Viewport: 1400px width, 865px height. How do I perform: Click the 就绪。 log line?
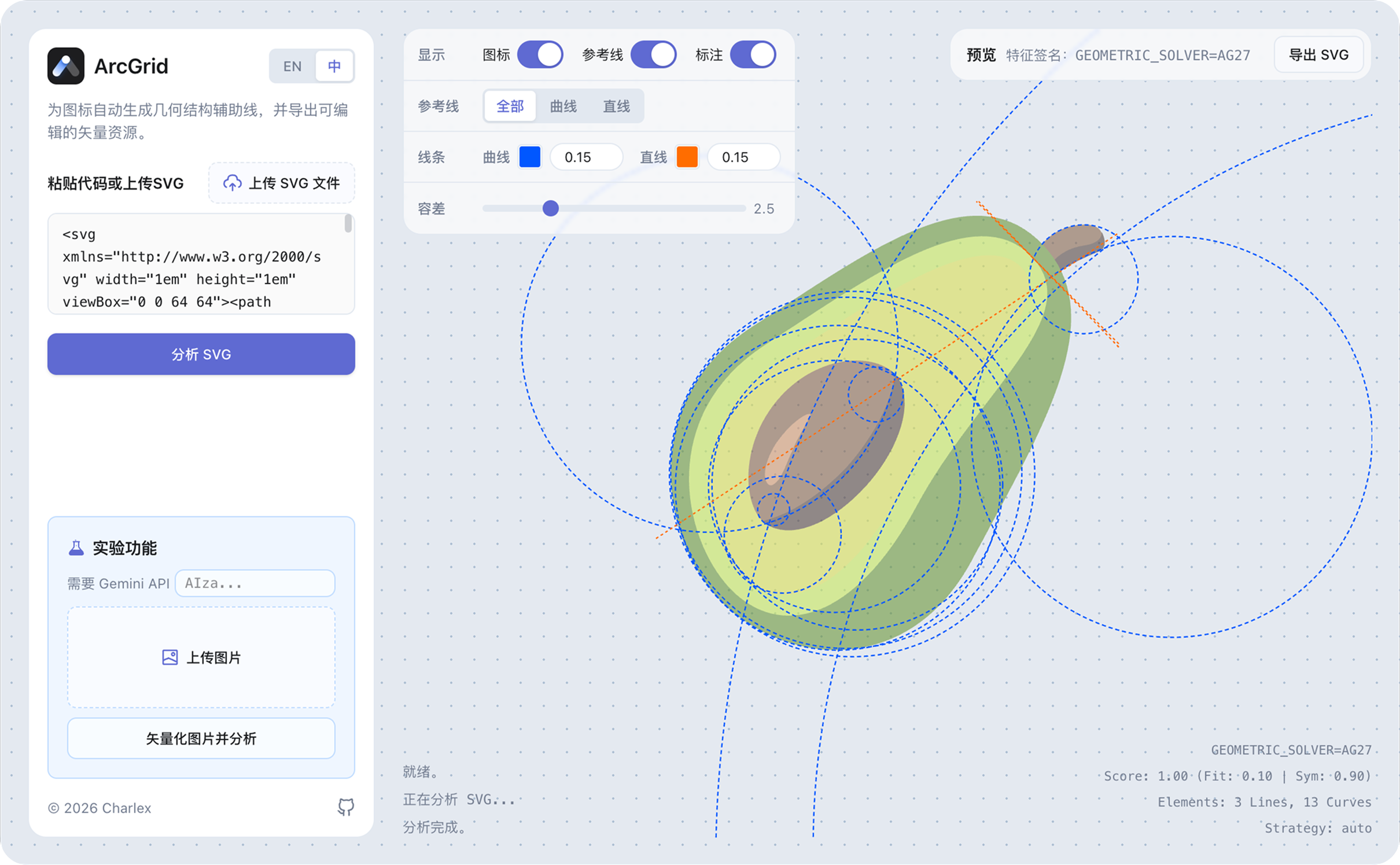[421, 772]
